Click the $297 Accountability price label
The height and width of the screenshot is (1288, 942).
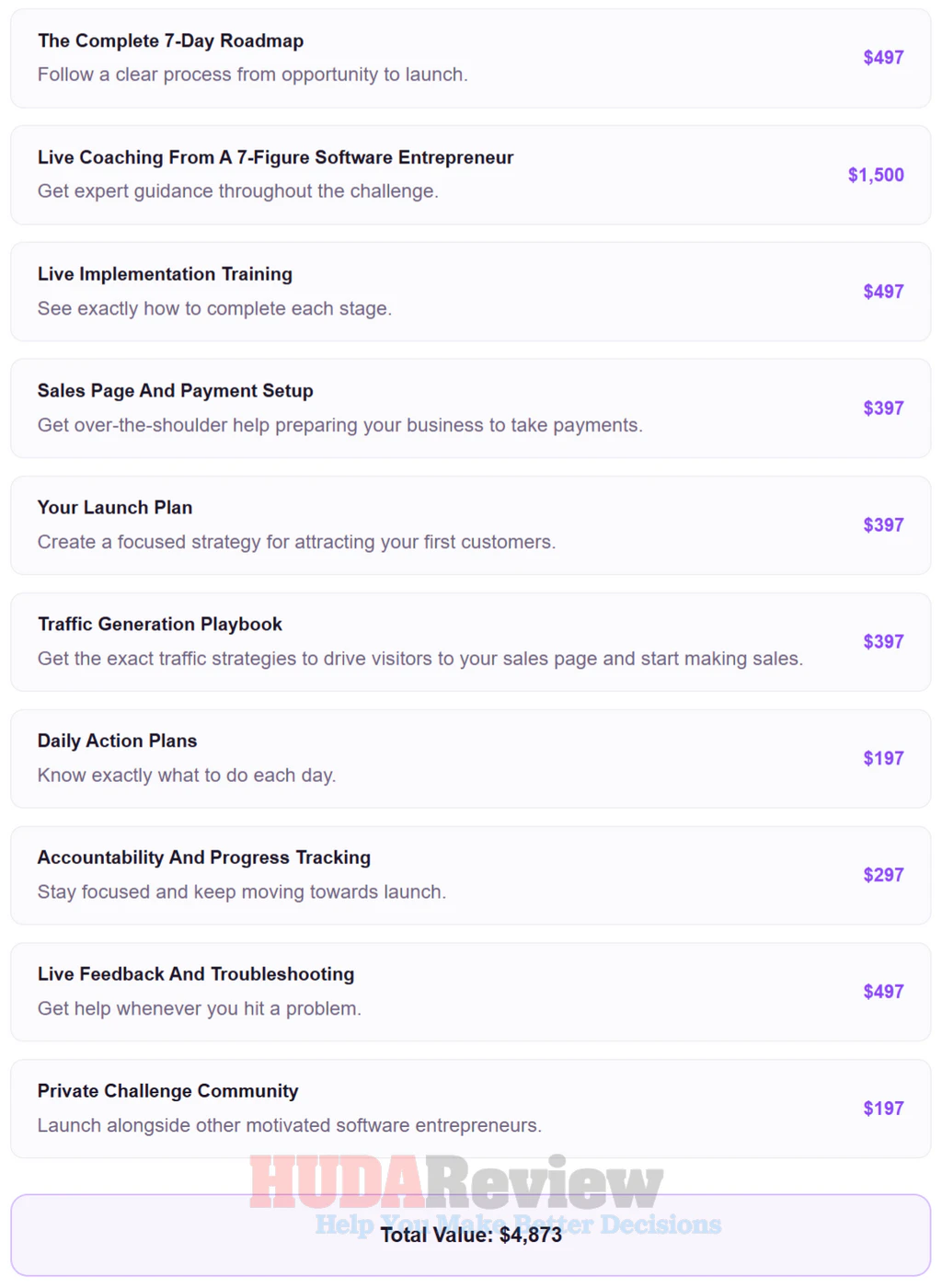[883, 875]
